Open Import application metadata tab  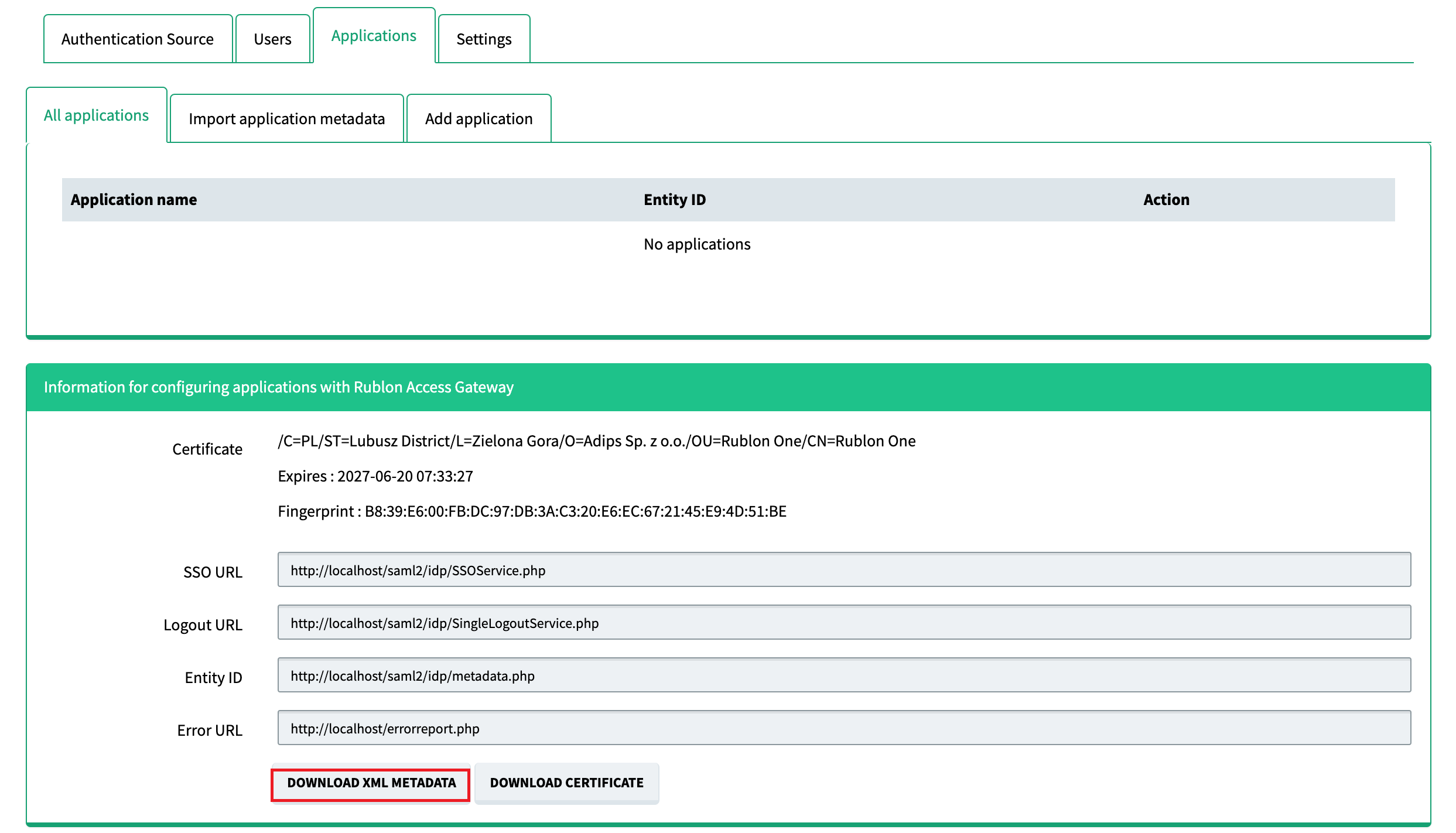(286, 119)
